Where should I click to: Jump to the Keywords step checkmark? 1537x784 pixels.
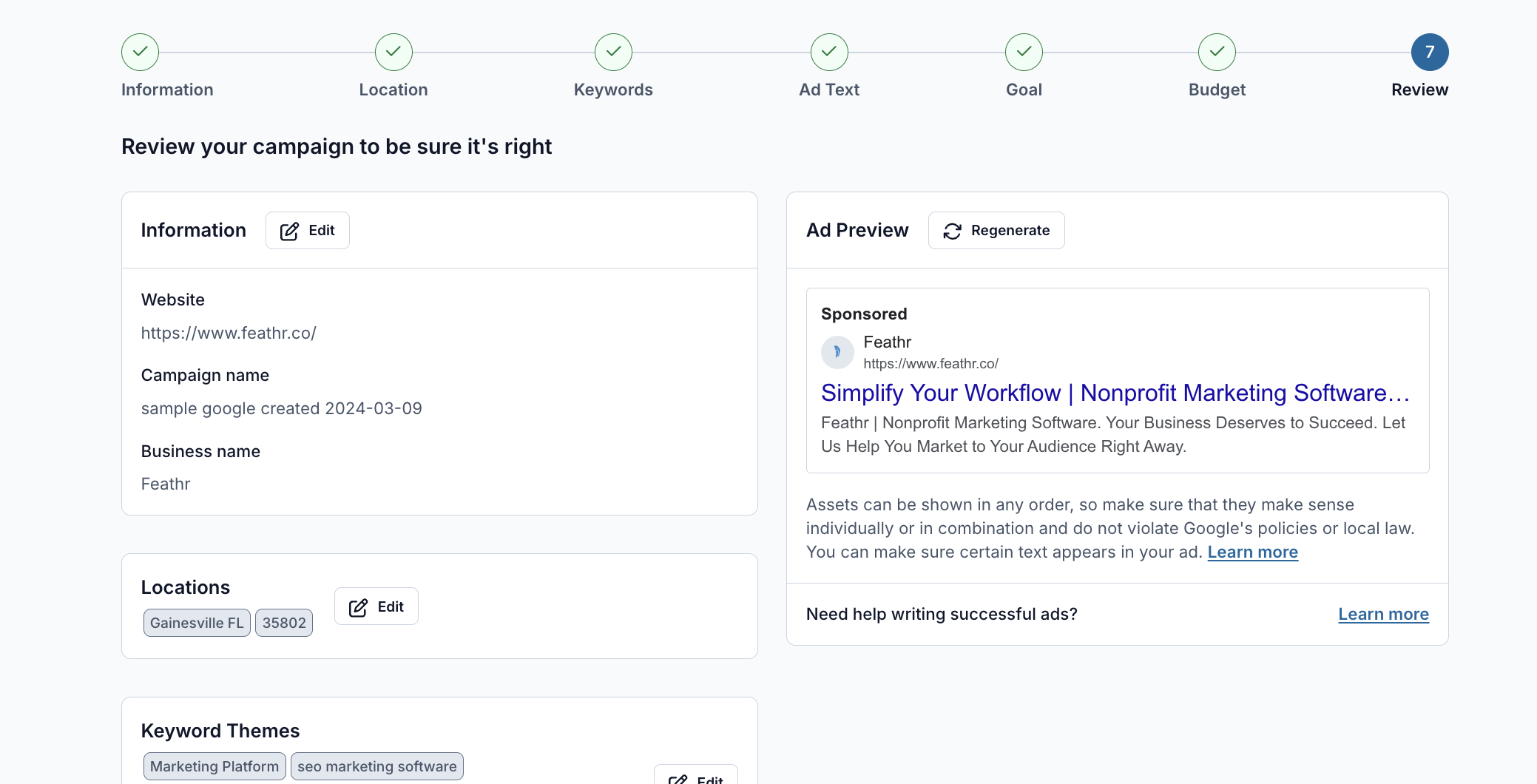pyautogui.click(x=613, y=52)
